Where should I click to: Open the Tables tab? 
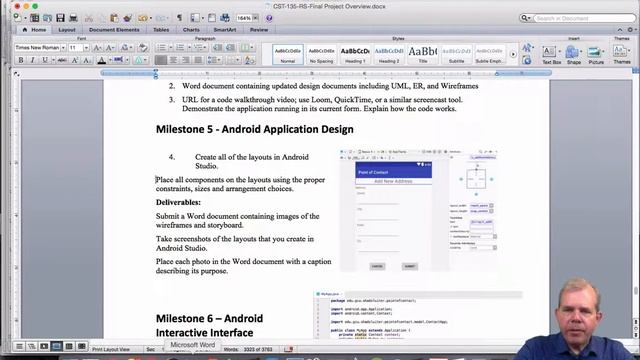point(161,30)
